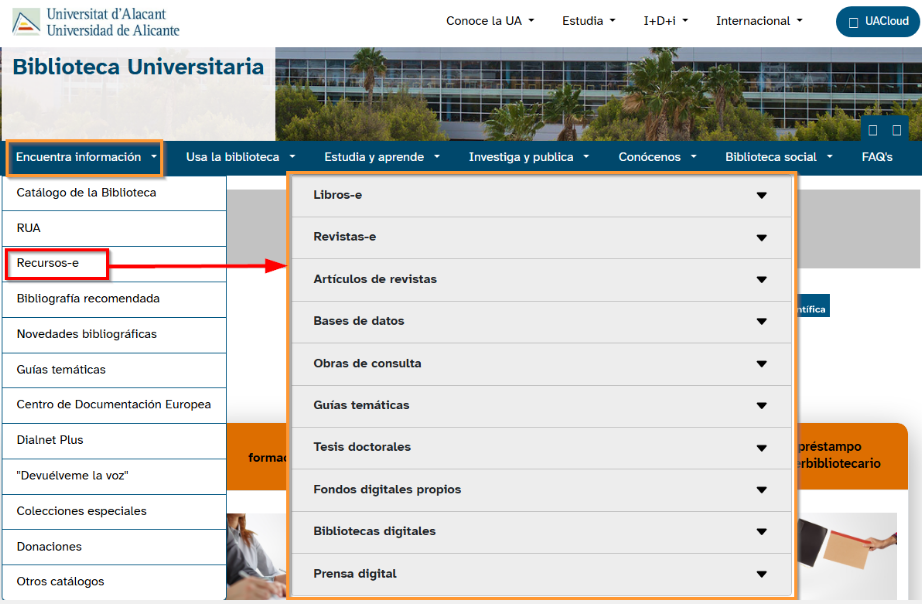Open the woman writing thumbnail image

tap(257, 556)
